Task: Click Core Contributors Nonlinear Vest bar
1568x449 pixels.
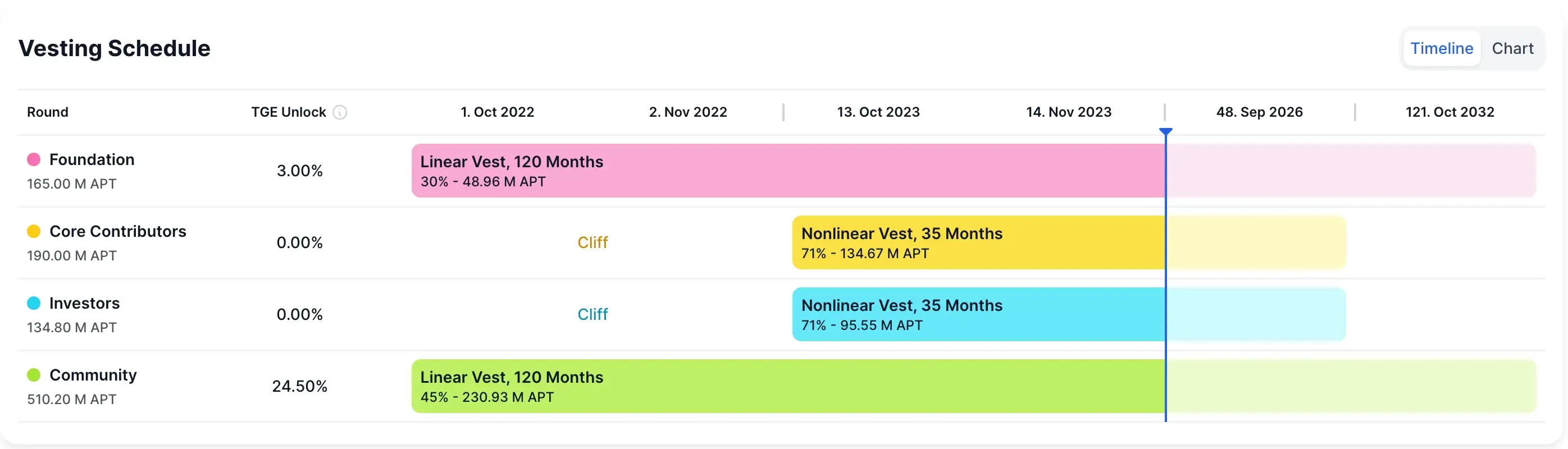Action: 978,243
